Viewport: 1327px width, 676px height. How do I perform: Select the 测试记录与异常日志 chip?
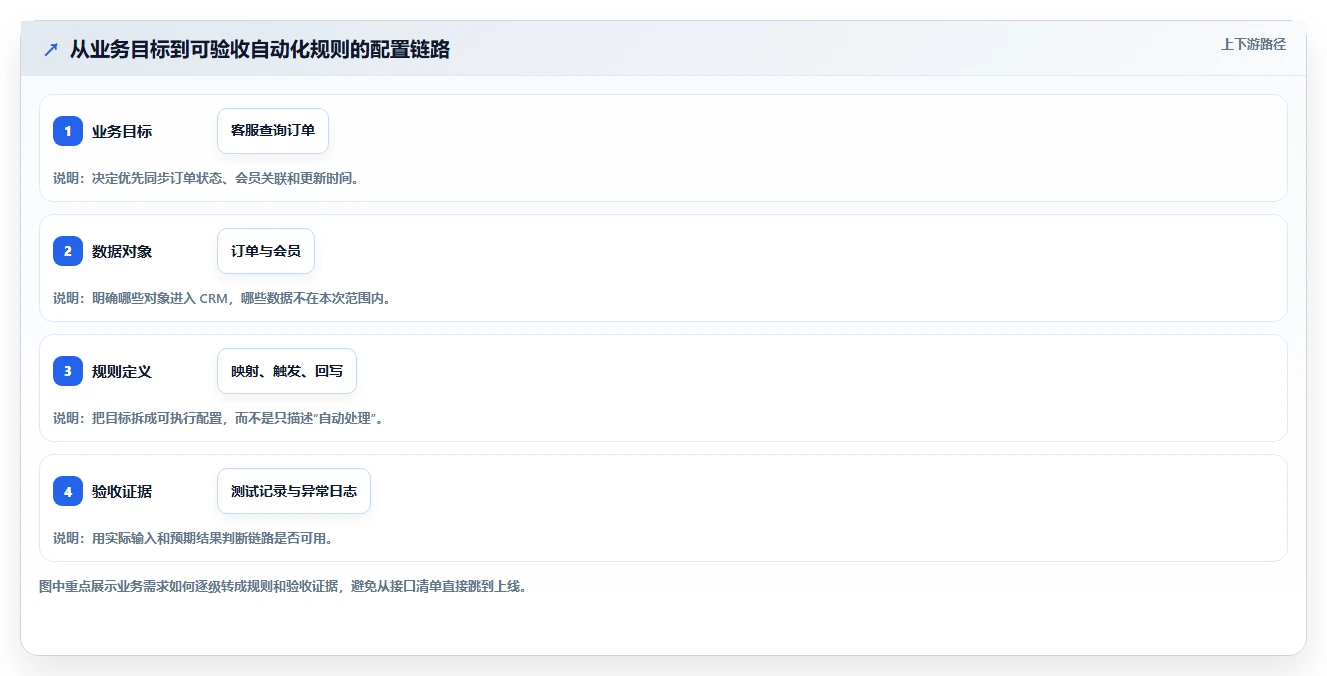(294, 491)
